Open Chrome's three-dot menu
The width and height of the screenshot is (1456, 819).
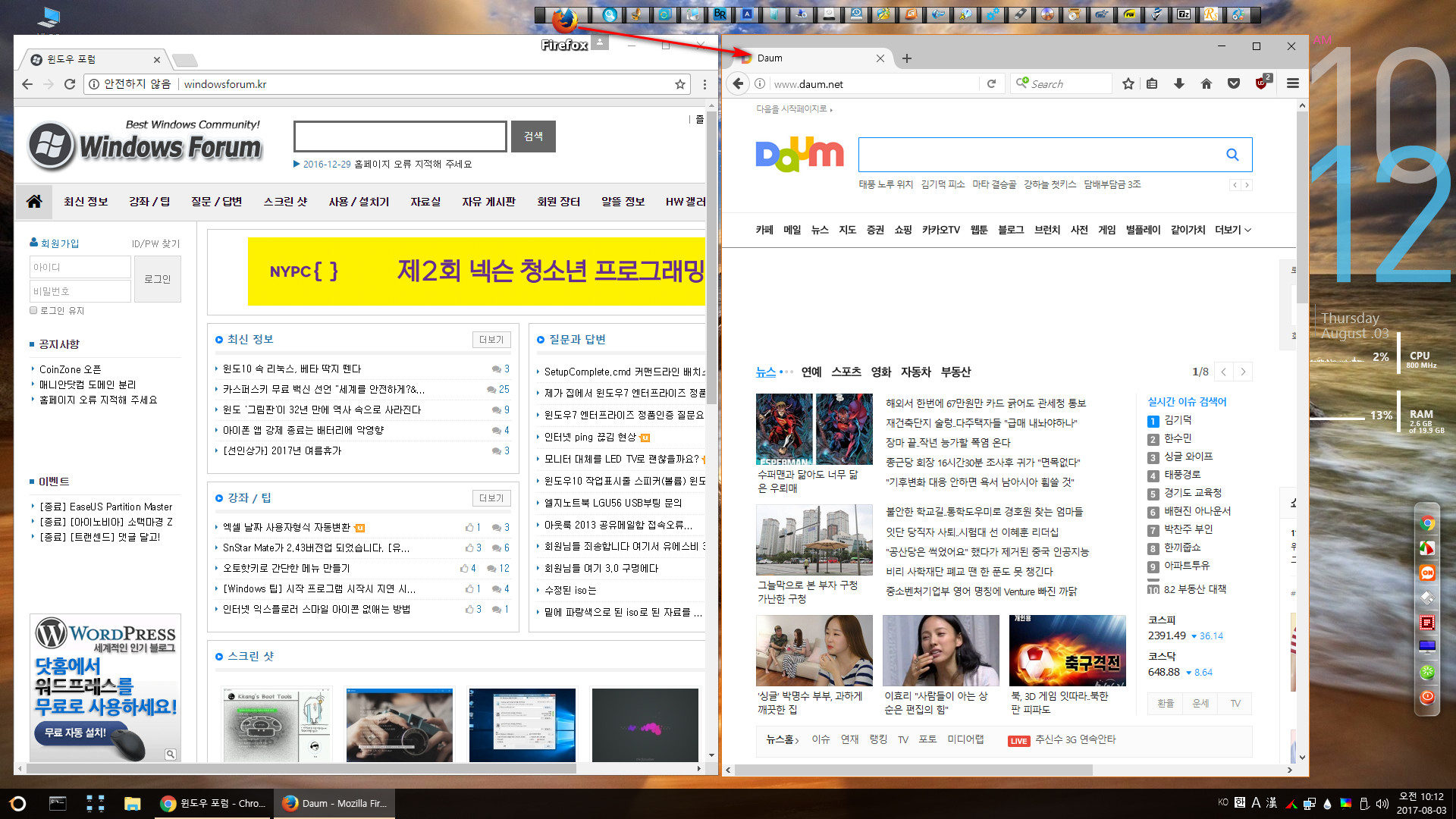pos(704,84)
